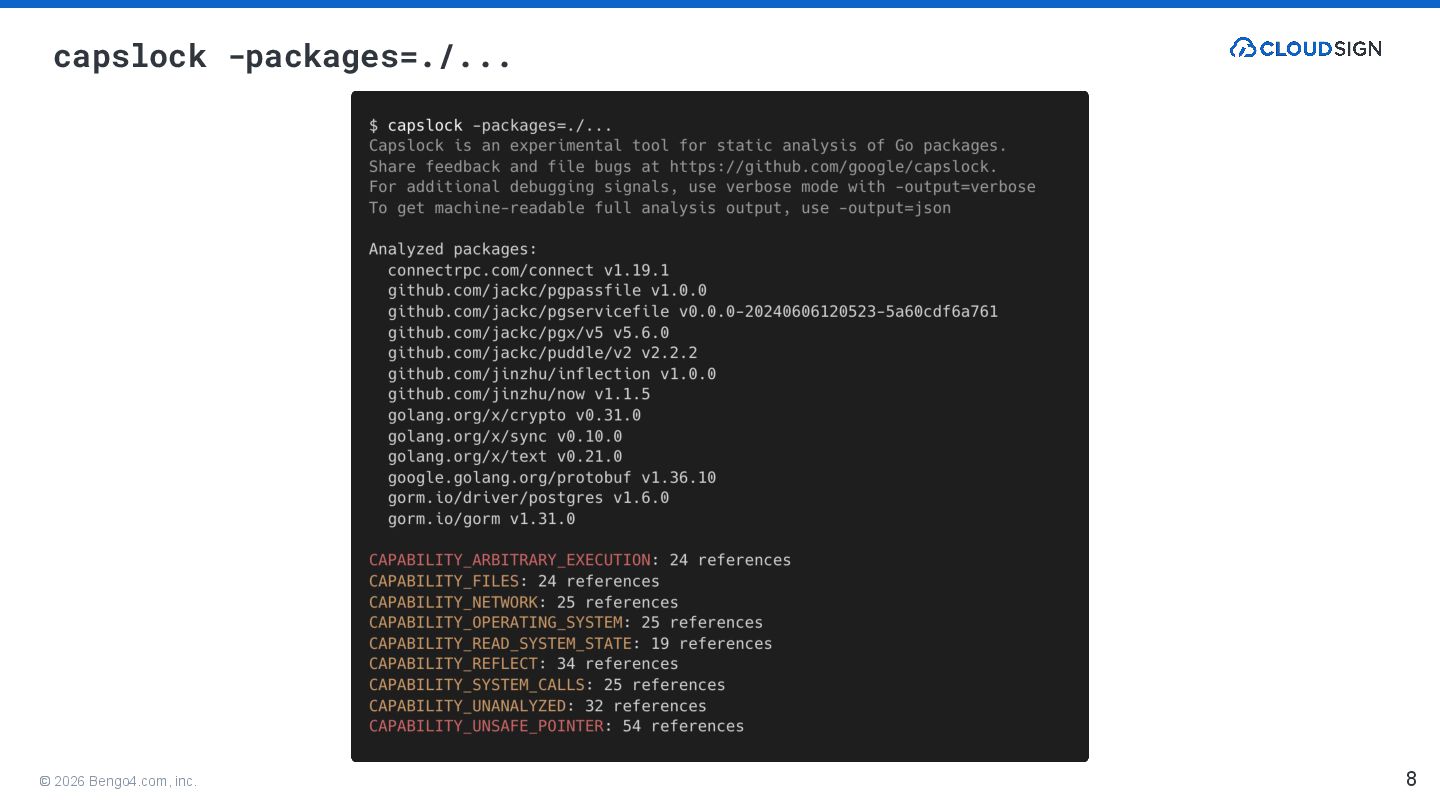
Task: Click the CloudSign cloud logo icon
Action: coord(1243,48)
